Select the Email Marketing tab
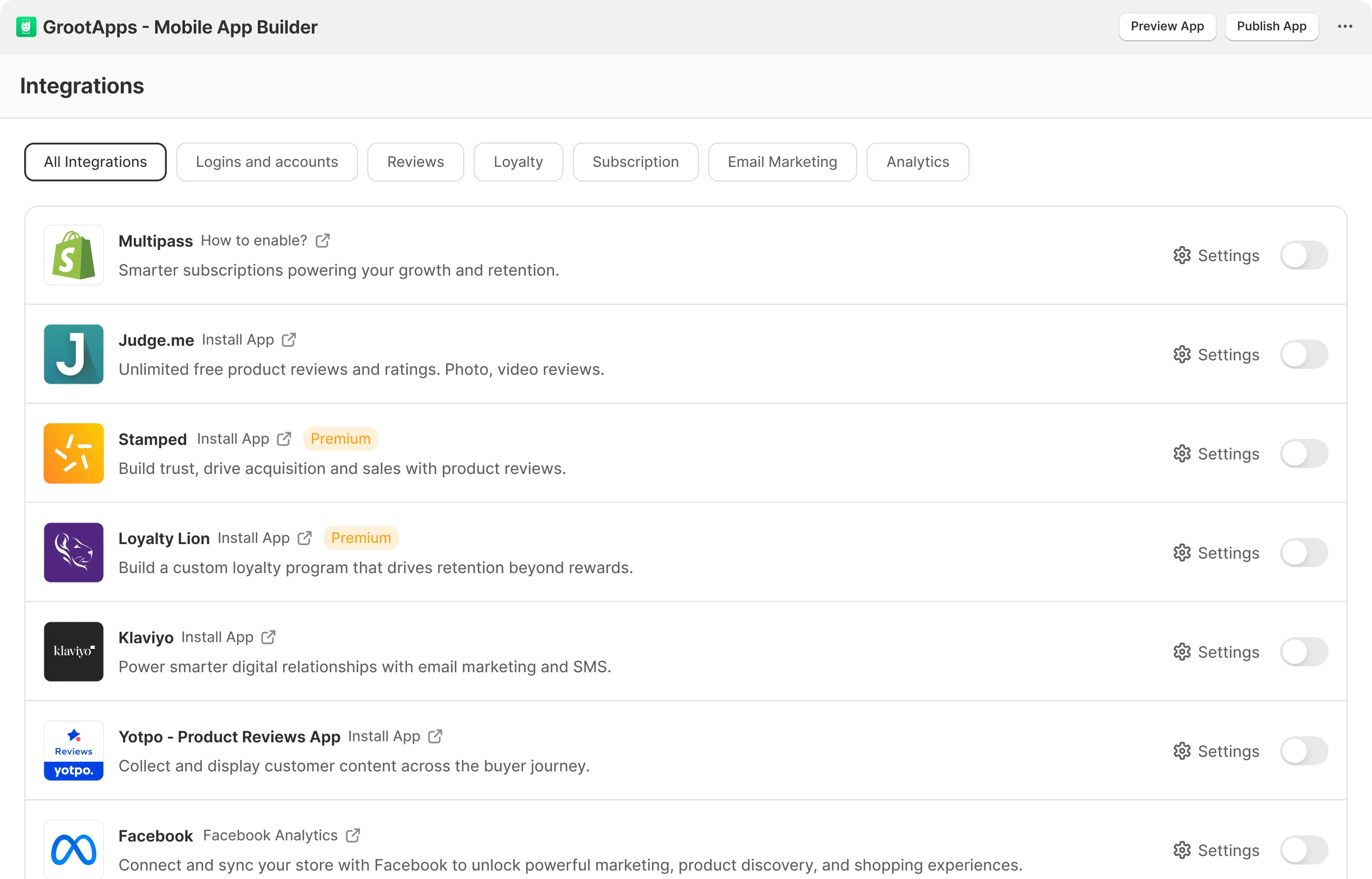 782,162
